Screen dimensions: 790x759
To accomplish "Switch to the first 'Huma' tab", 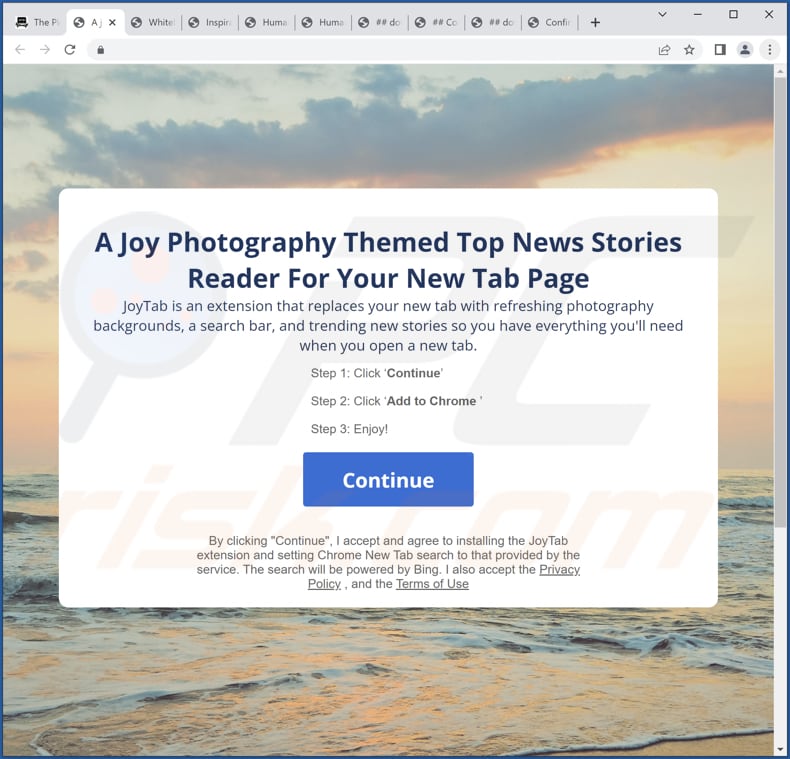I will click(x=267, y=22).
